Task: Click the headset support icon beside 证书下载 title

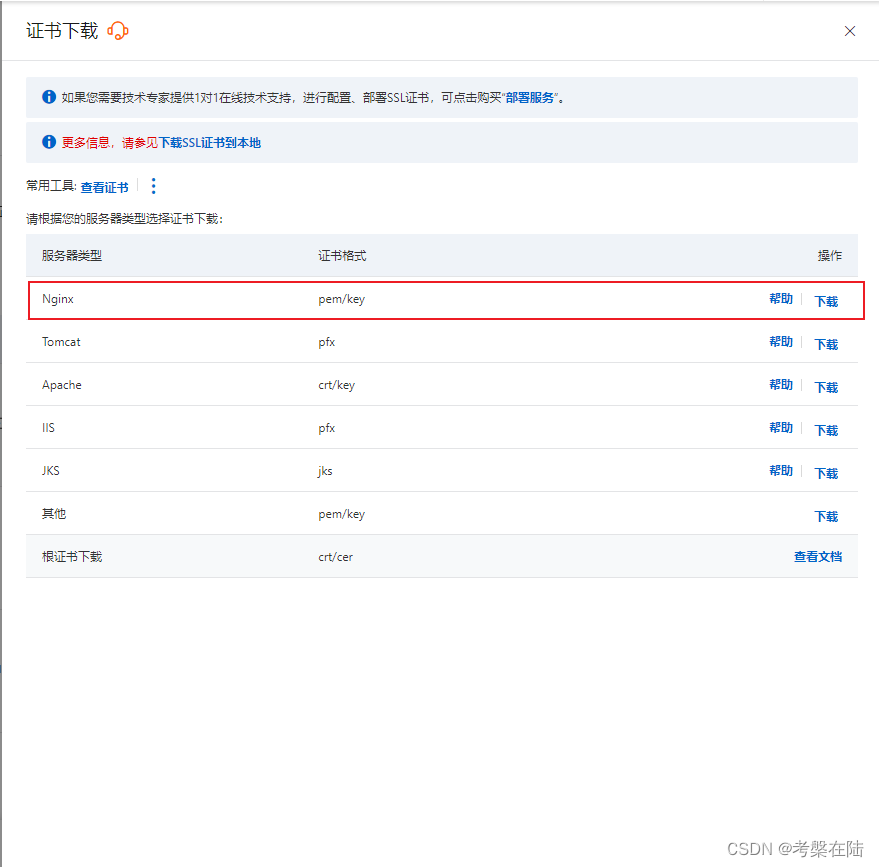Action: (x=118, y=31)
